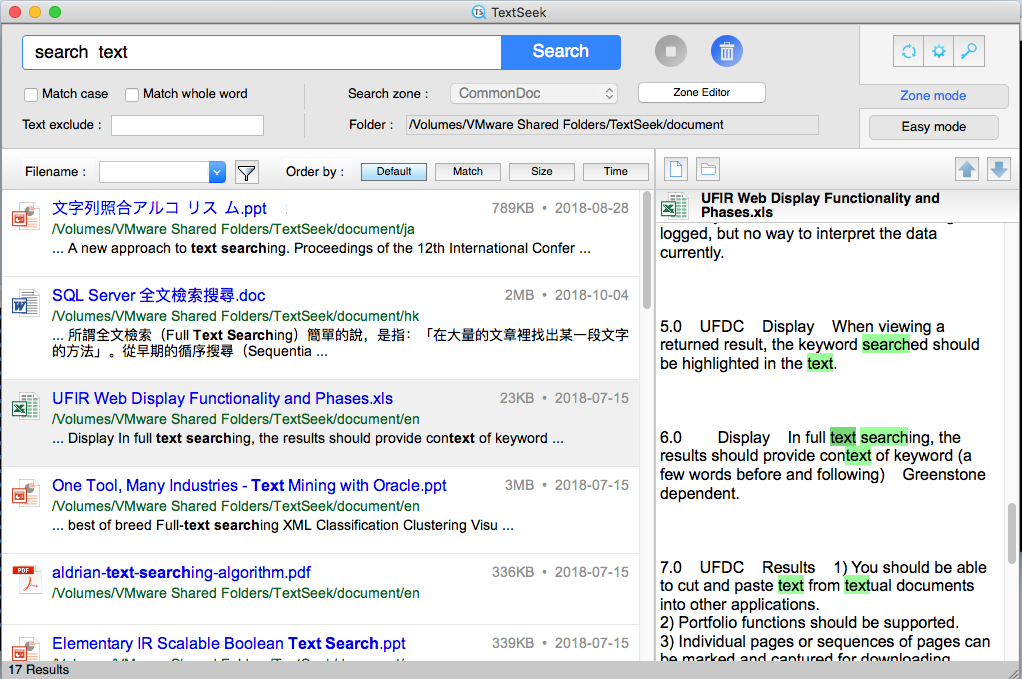Open aldrian-text-searching-algorithm.pdf link
The width and height of the screenshot is (1022, 679).
click(x=181, y=572)
